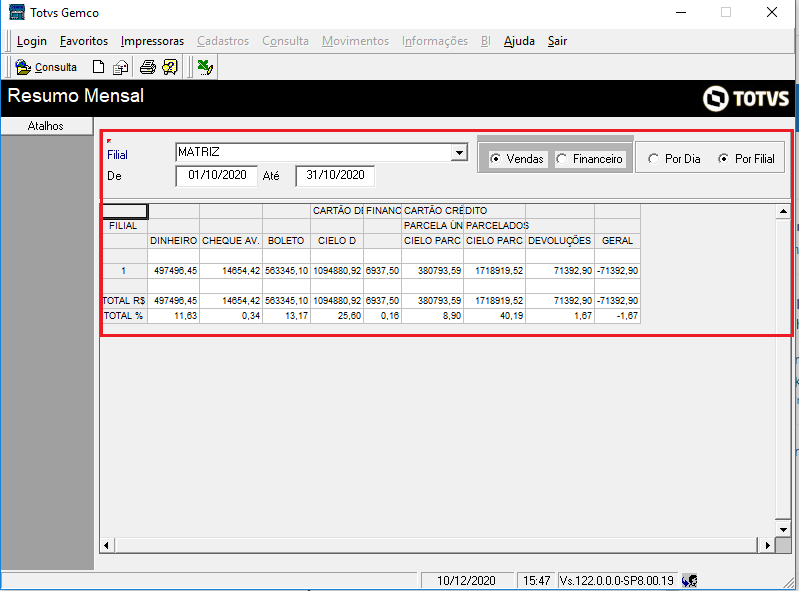Export to Excel using the green X icon
This screenshot has height=591, width=799.
click(205, 67)
